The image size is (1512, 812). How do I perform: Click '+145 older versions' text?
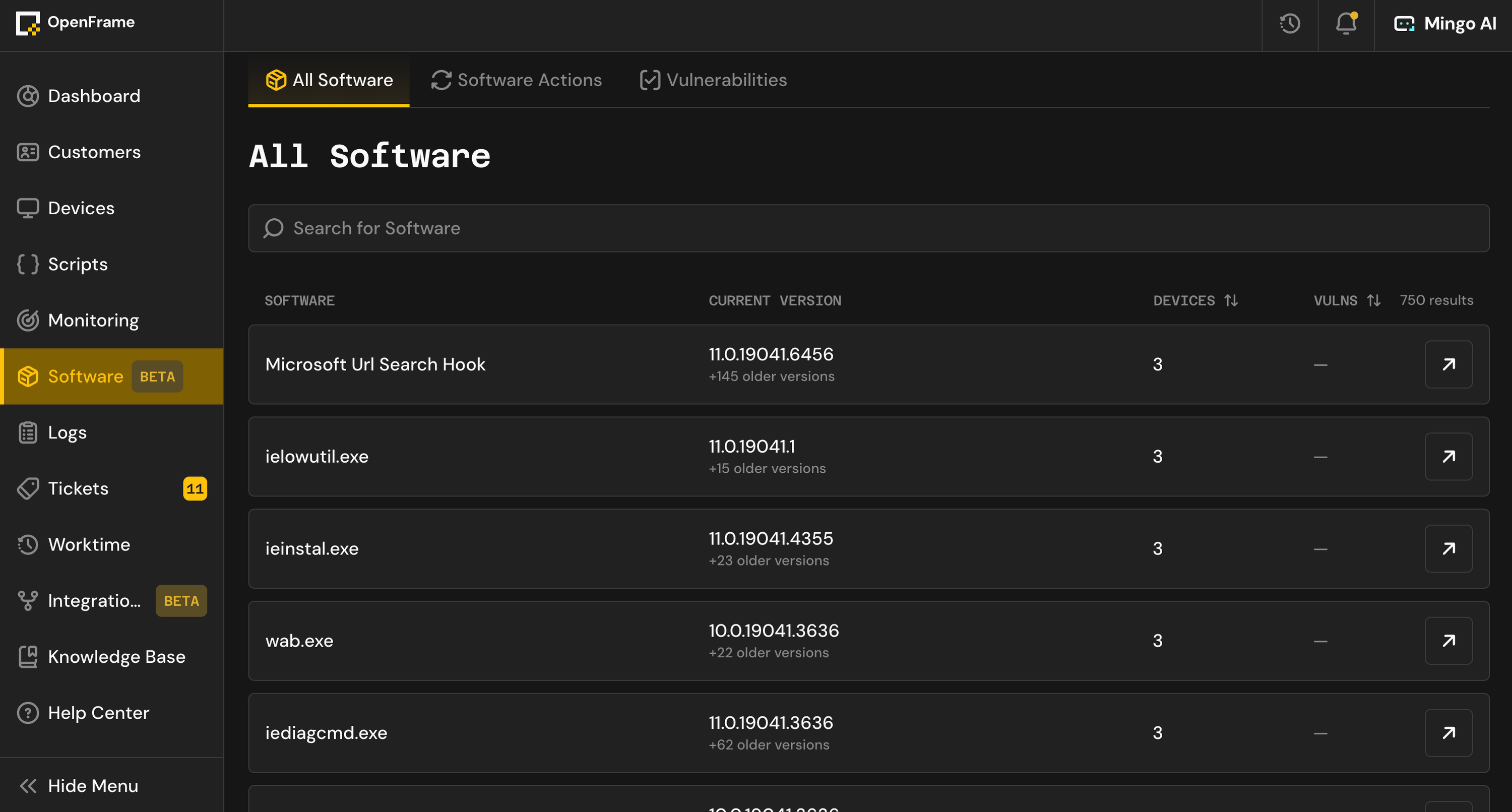pos(771,377)
